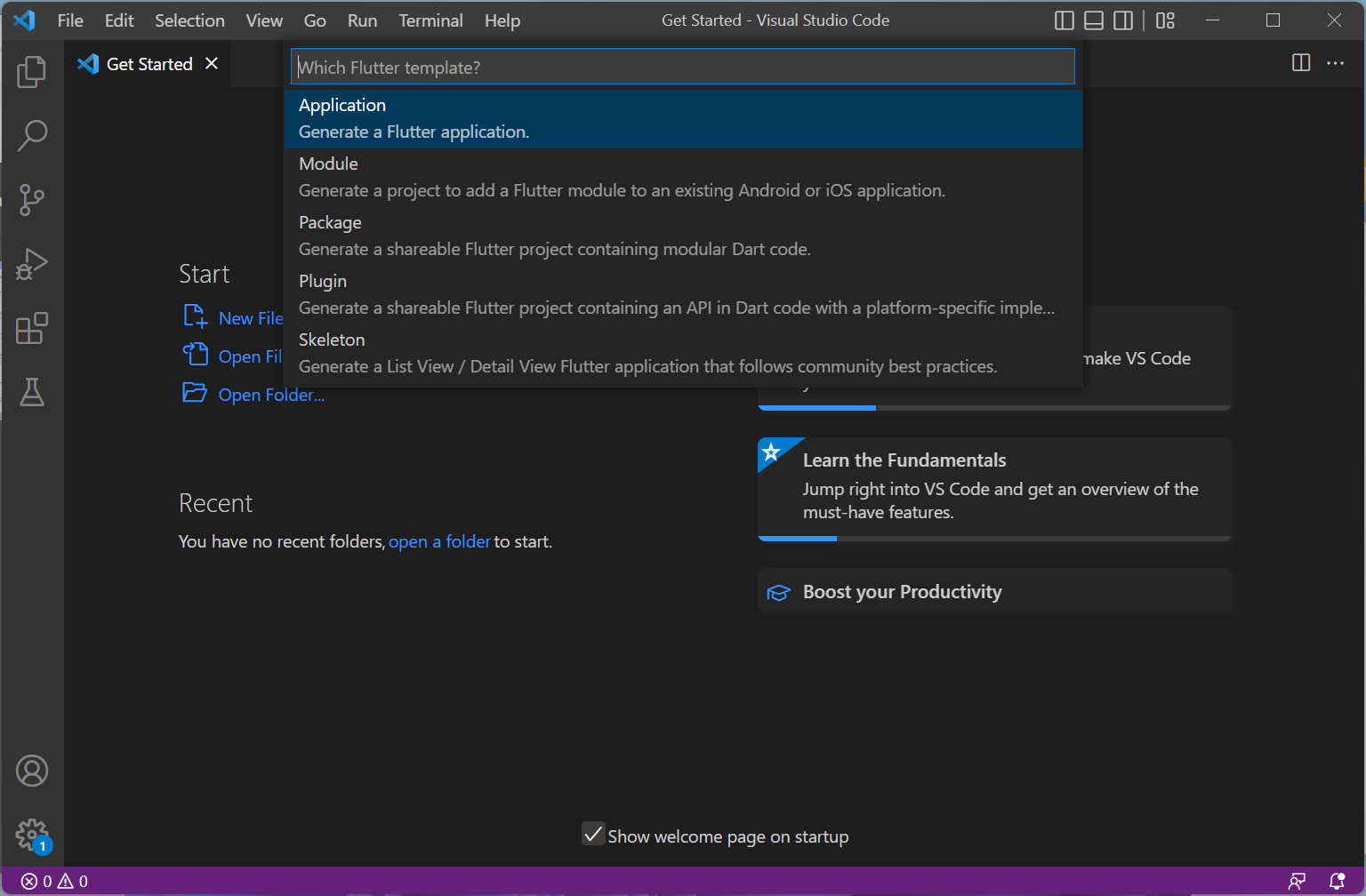
Task: Choose the Plugin Flutter template
Action: click(683, 294)
